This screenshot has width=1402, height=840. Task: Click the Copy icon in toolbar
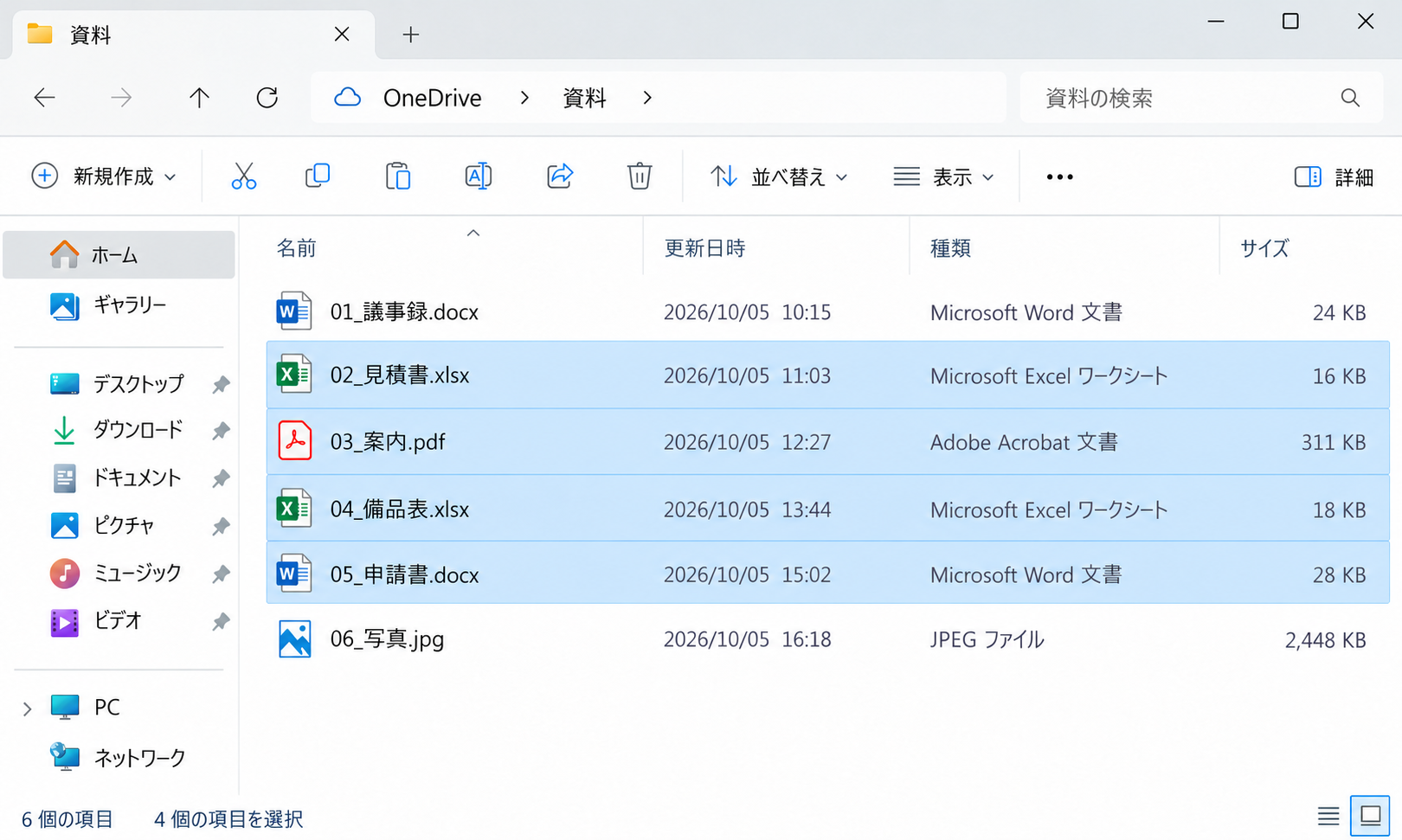coord(318,176)
